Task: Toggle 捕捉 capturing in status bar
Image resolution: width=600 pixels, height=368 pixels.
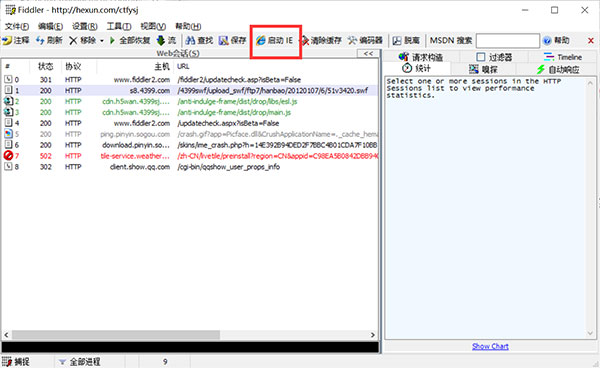Action: click(16, 361)
